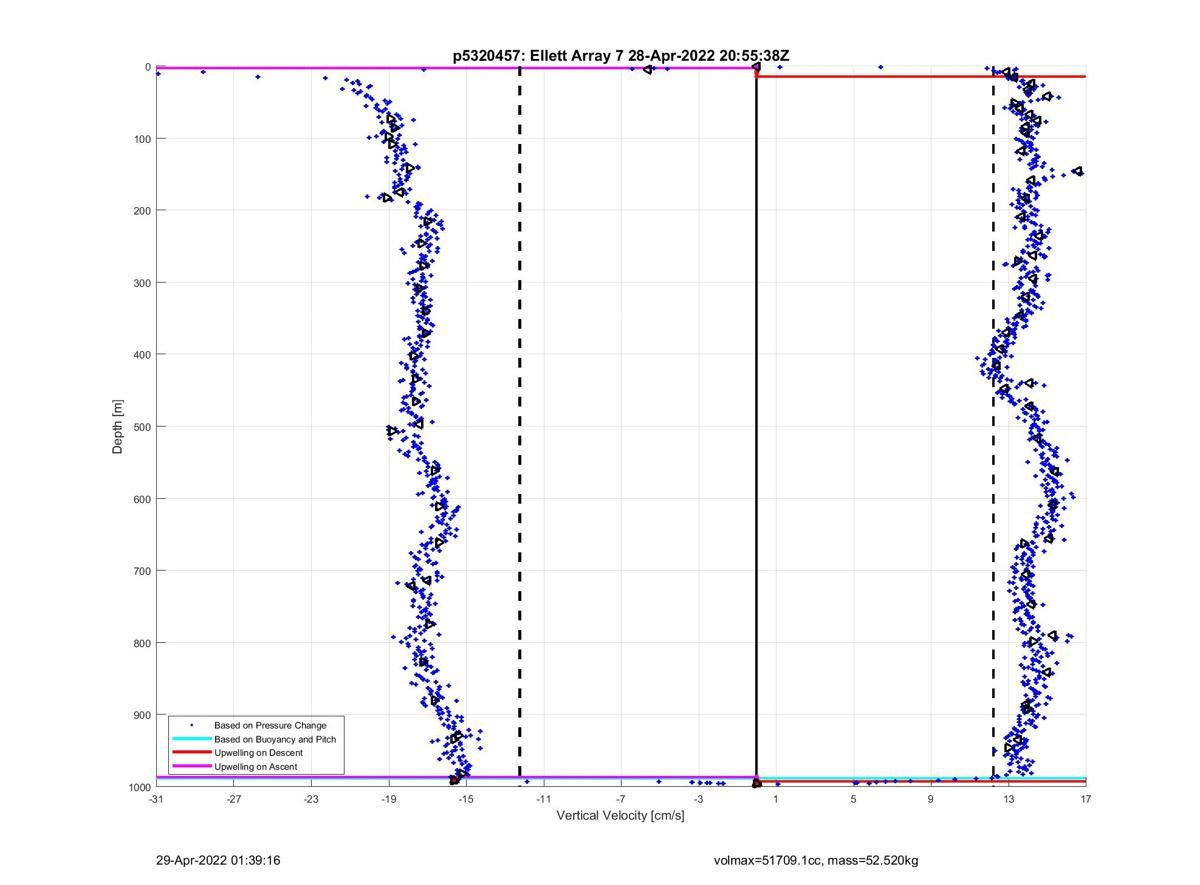This screenshot has height=885, width=1200.
Task: Click the y-axis tick label '400'
Action: click(141, 355)
